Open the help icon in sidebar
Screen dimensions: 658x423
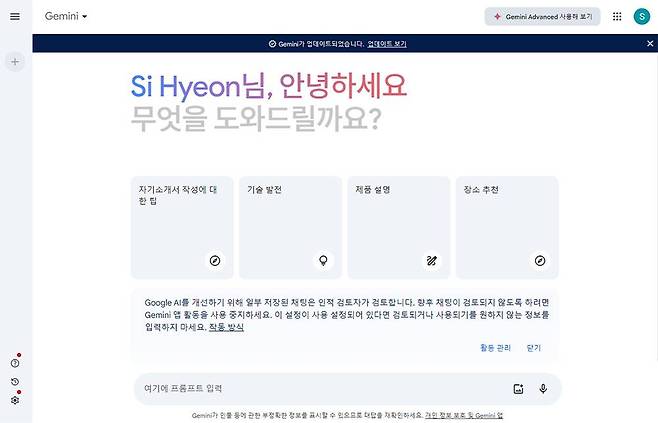click(15, 363)
